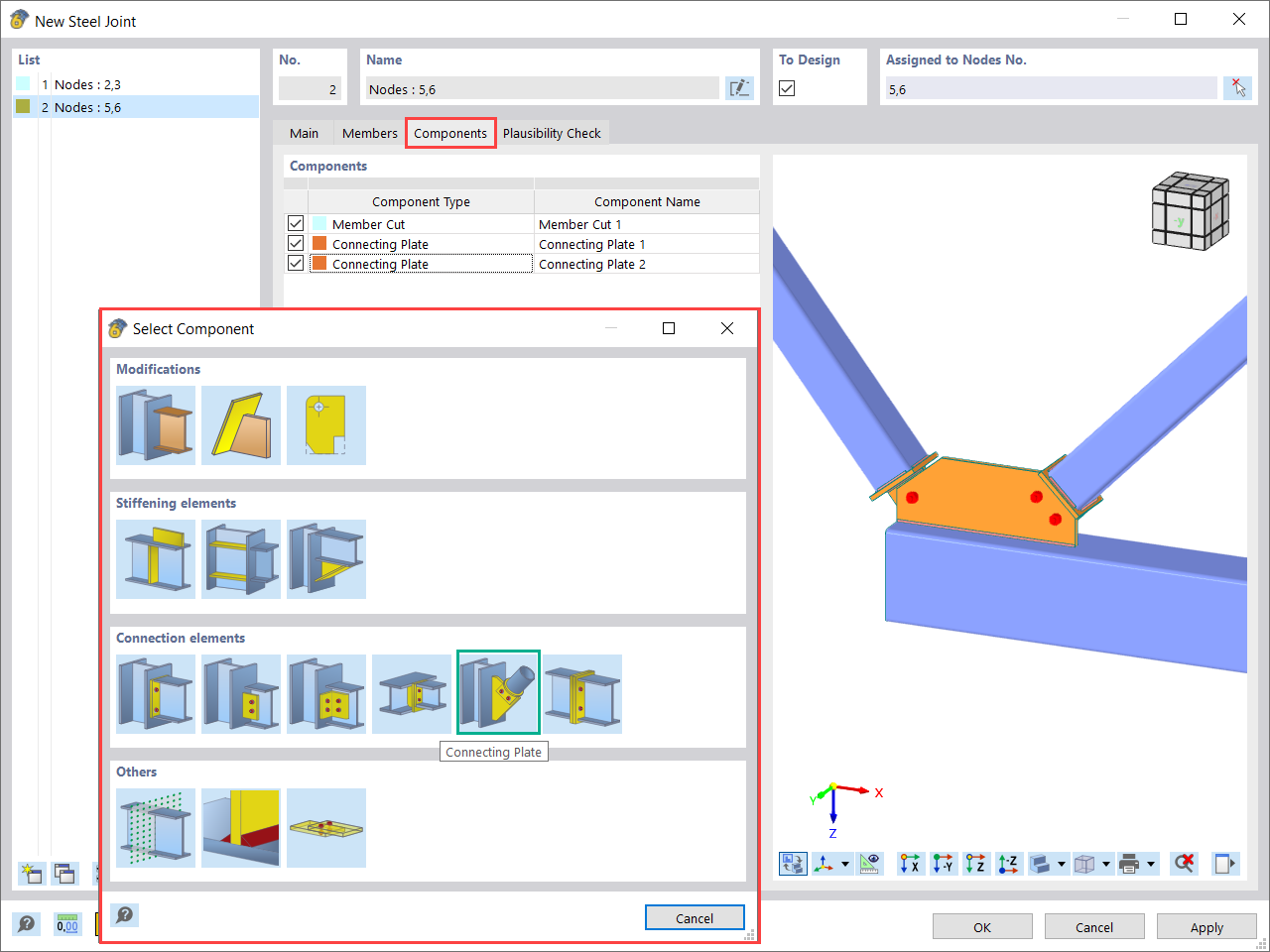
Task: Click the No. field showing 2
Action: click(310, 88)
